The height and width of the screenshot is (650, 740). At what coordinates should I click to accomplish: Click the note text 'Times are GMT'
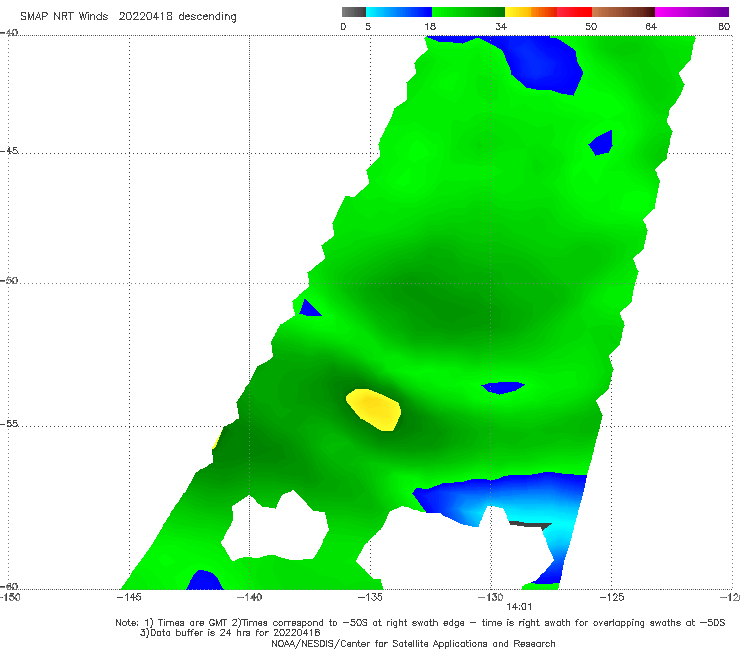tap(192, 623)
